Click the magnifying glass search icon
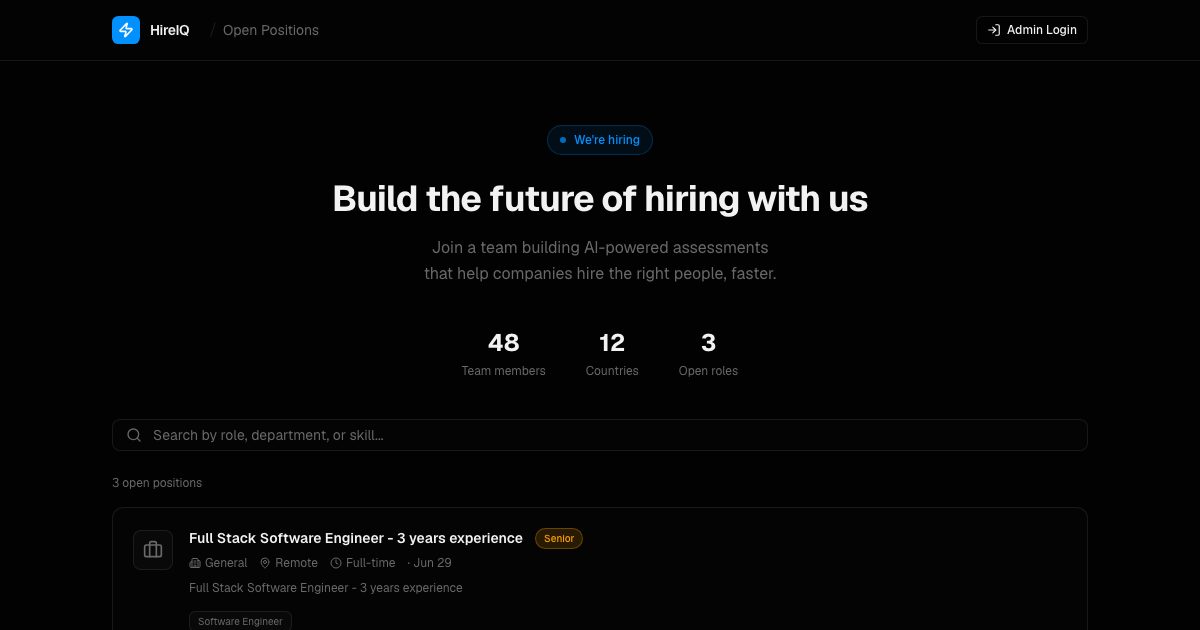Image resolution: width=1200 pixels, height=630 pixels. 134,435
